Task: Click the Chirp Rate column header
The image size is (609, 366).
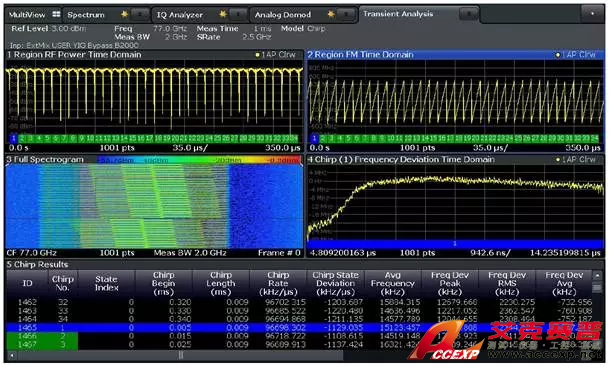Action: (278, 283)
